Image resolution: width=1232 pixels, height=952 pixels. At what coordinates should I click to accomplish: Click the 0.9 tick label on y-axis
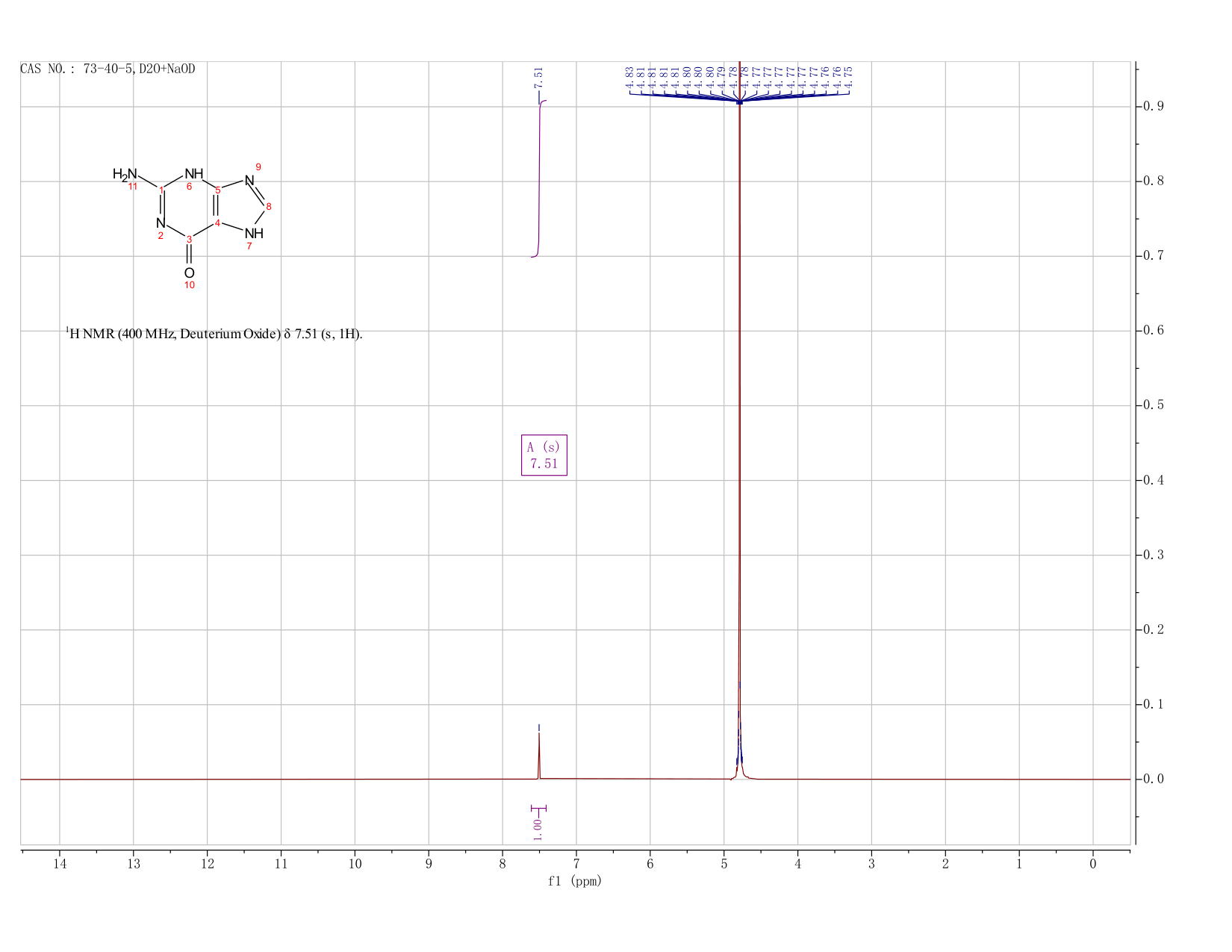1154,107
